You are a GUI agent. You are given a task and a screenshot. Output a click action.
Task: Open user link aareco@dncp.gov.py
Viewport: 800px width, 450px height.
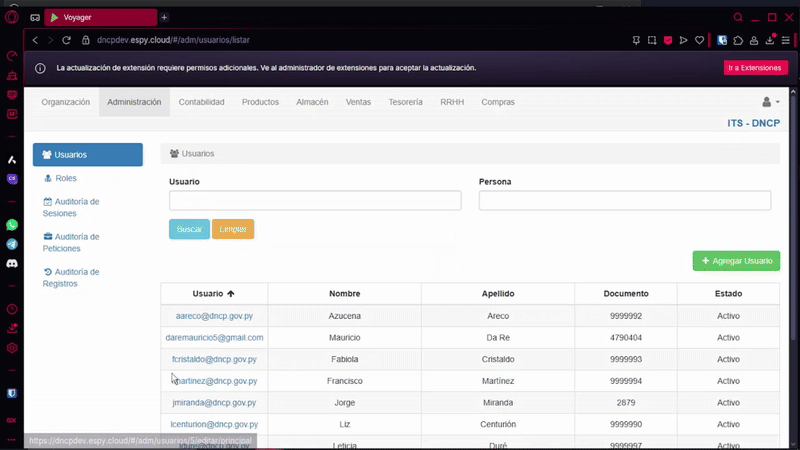pyautogui.click(x=214, y=316)
